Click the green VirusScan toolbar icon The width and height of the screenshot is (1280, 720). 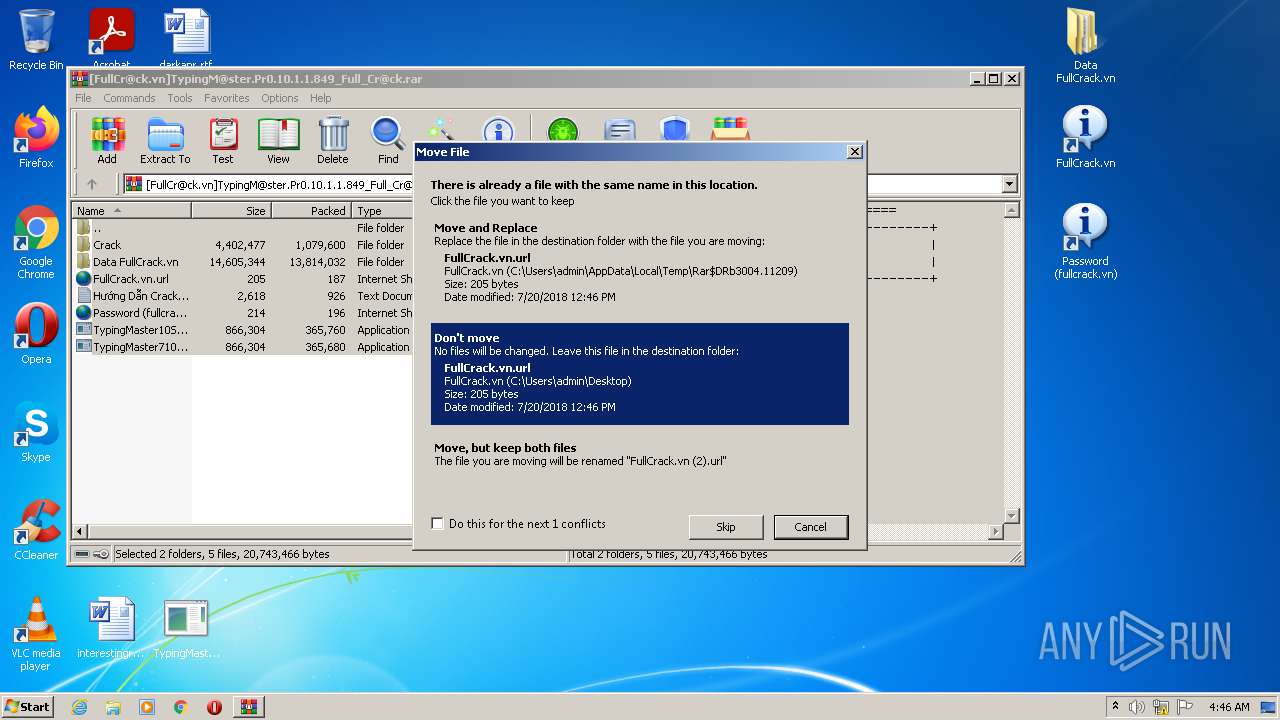point(563,131)
